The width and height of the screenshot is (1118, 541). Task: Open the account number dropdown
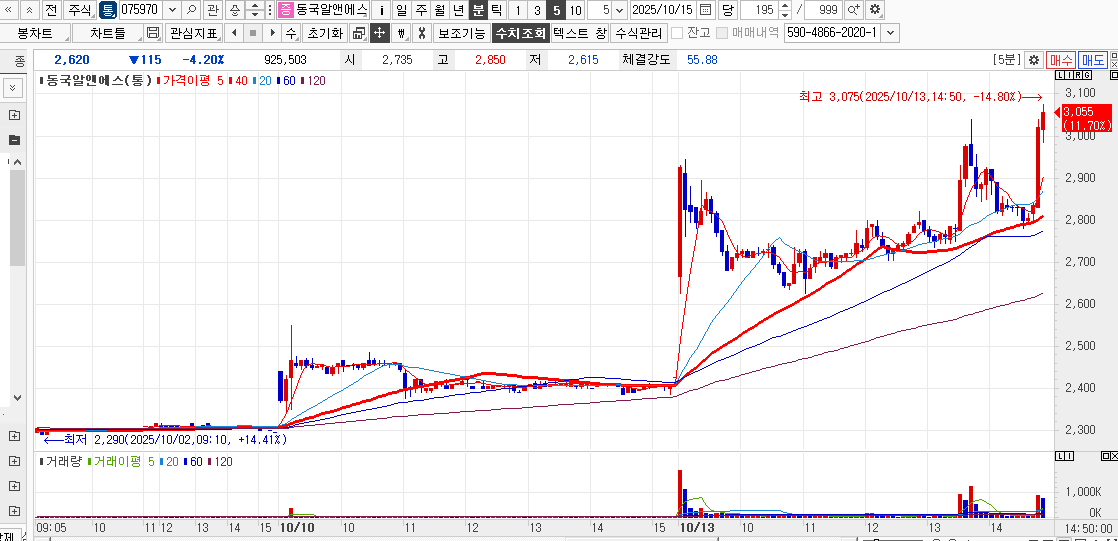click(890, 33)
